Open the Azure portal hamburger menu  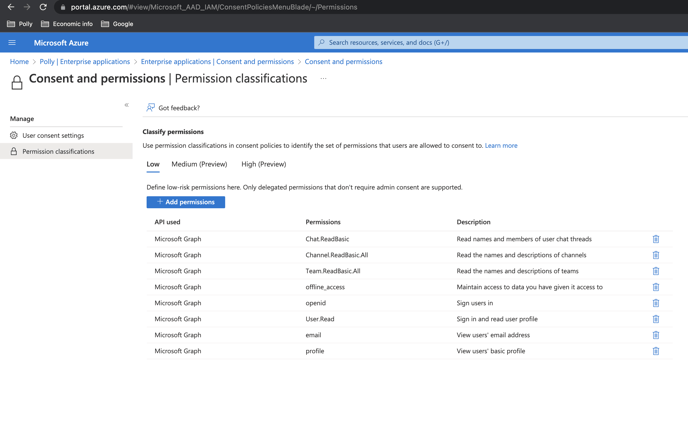[x=12, y=43]
